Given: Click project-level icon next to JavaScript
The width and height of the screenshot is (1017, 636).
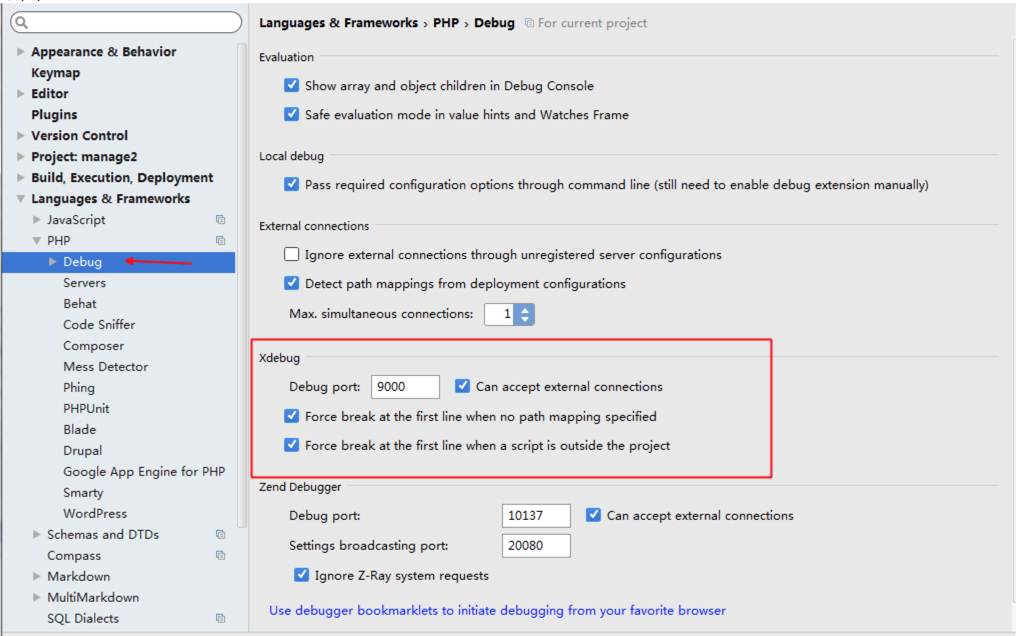Looking at the screenshot, I should coord(220,220).
